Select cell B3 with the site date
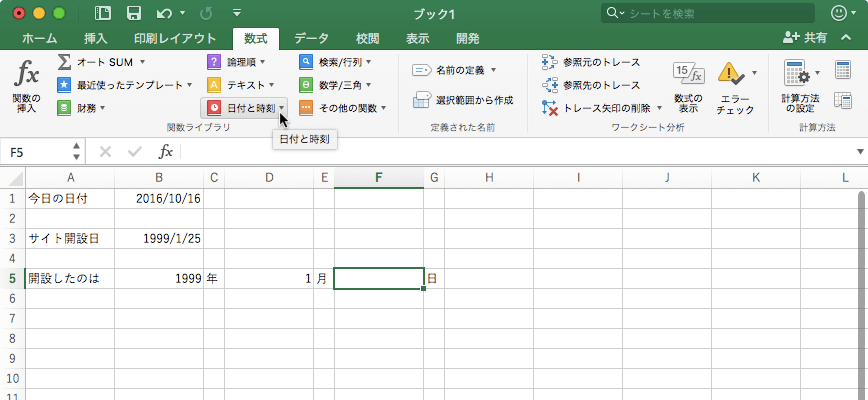 (x=158, y=238)
